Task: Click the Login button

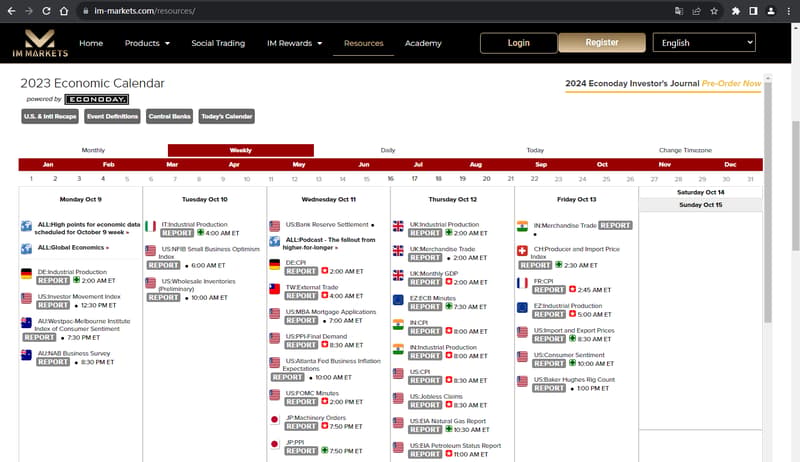Action: [x=518, y=43]
